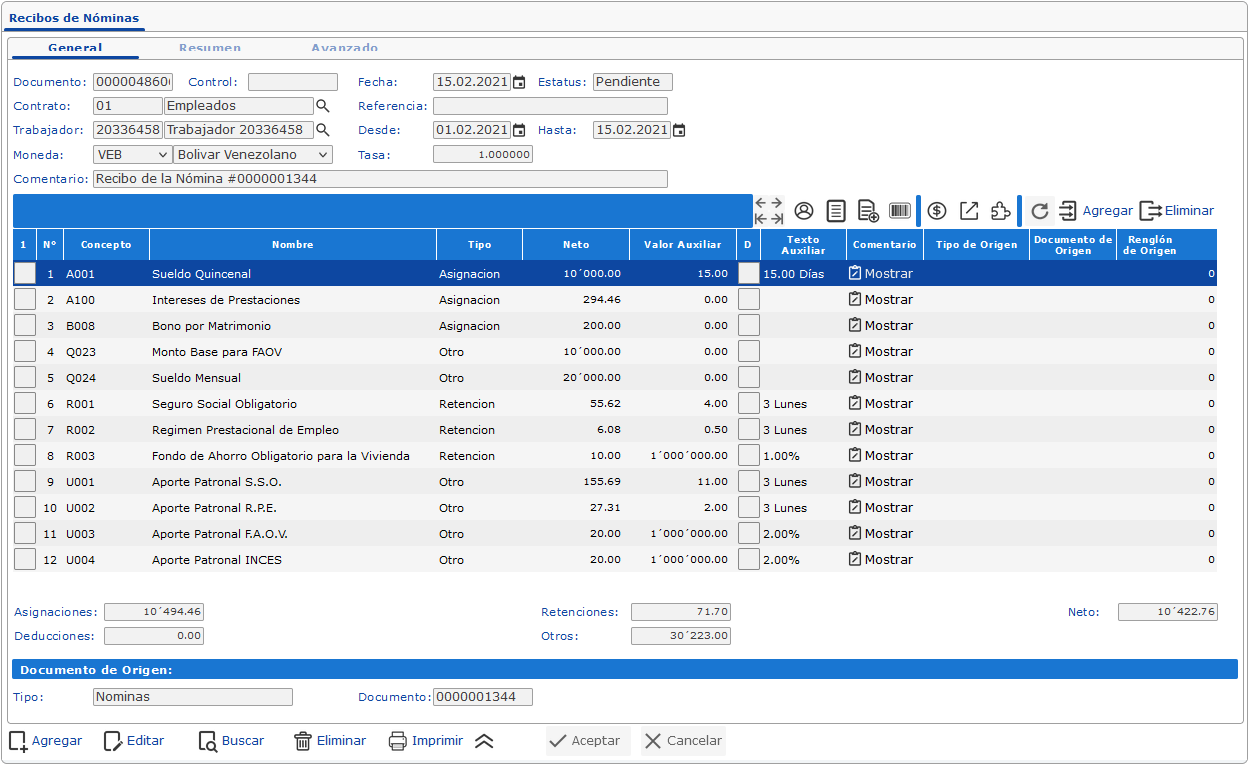Click the magnifier search icon beside Trabajador
1249x765 pixels.
coord(323,130)
